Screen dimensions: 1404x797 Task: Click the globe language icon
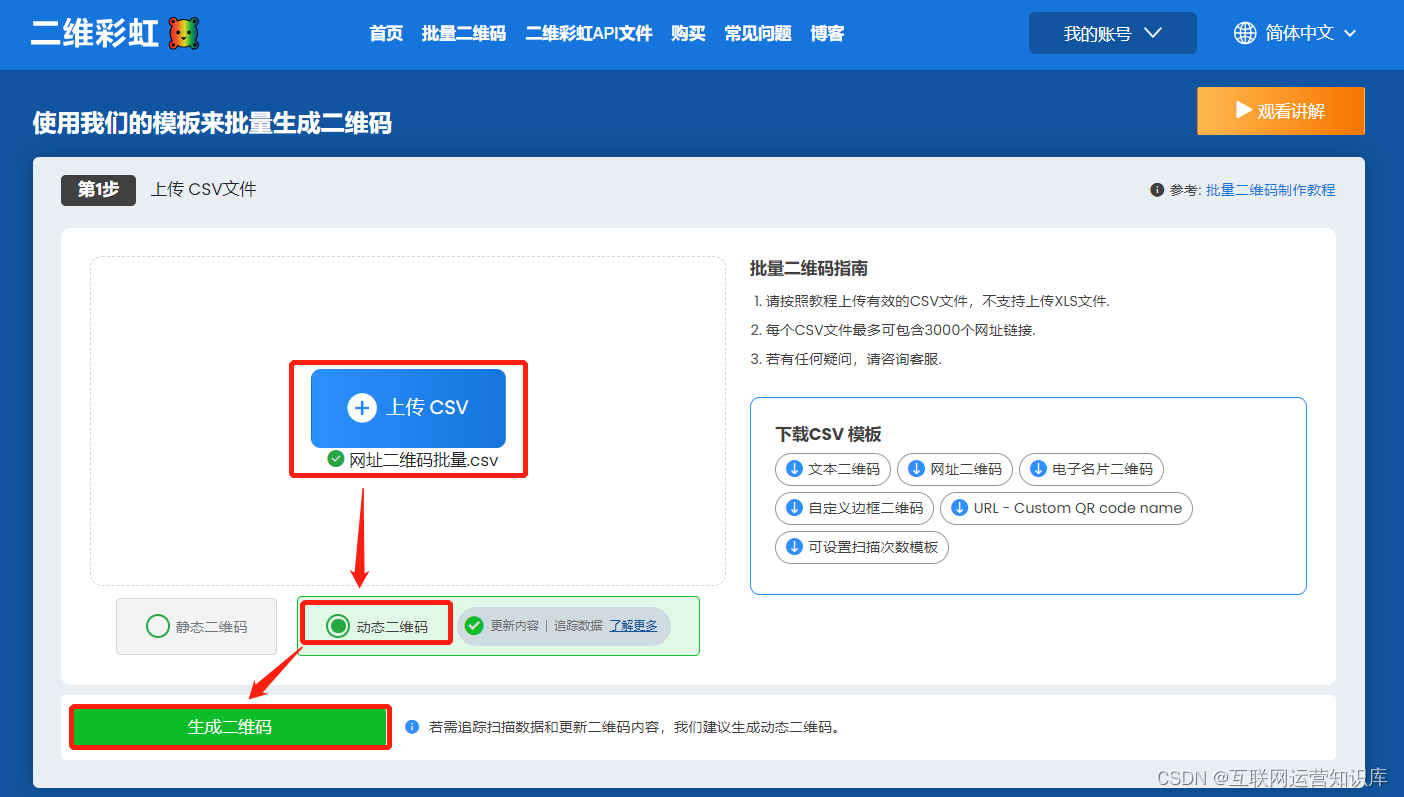[x=1245, y=33]
